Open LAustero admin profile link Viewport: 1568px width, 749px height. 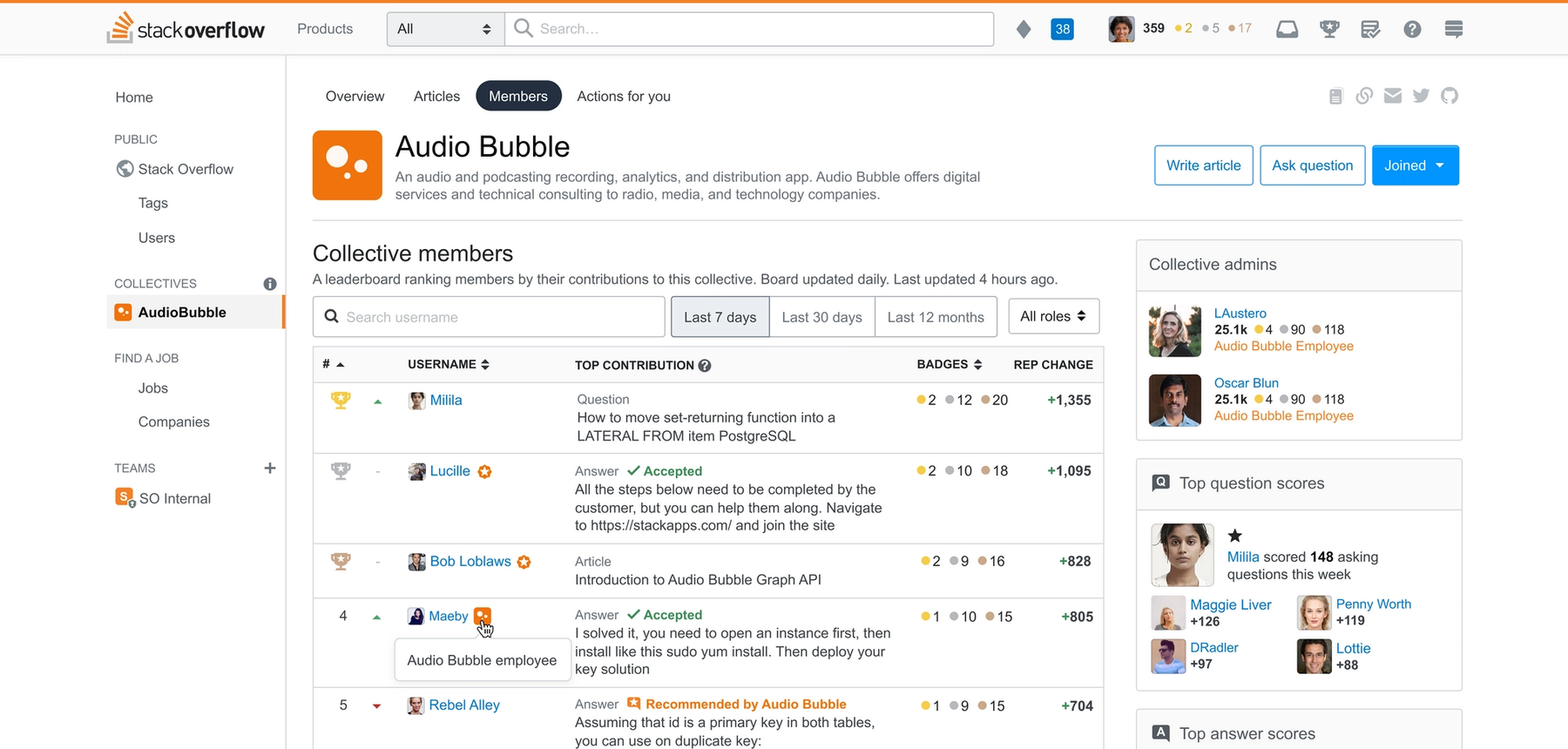tap(1240, 314)
